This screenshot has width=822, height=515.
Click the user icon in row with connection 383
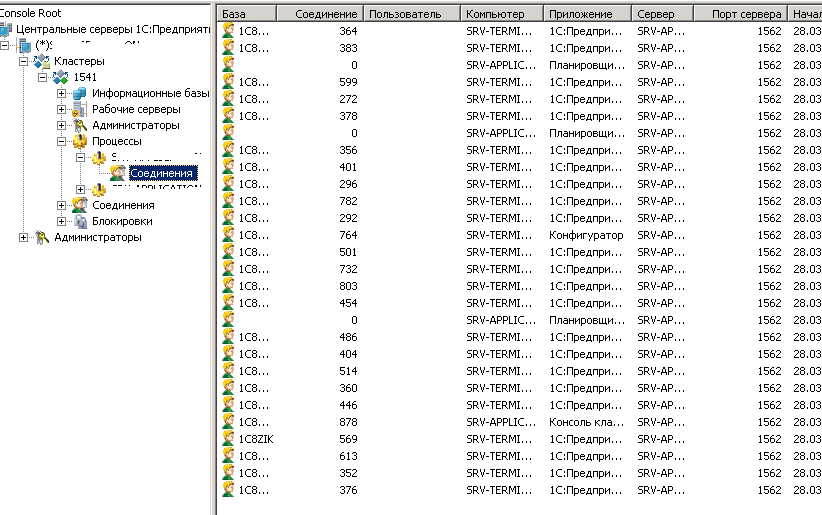pyautogui.click(x=228, y=48)
